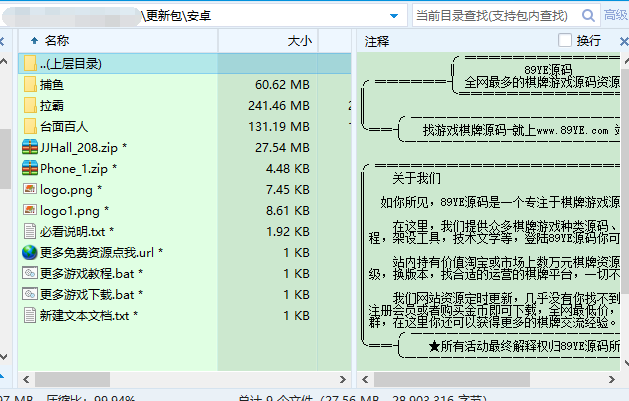Viewport: 629px width, 401px height.
Task: Select the logo1.png image icon
Action: pyautogui.click(x=30, y=210)
